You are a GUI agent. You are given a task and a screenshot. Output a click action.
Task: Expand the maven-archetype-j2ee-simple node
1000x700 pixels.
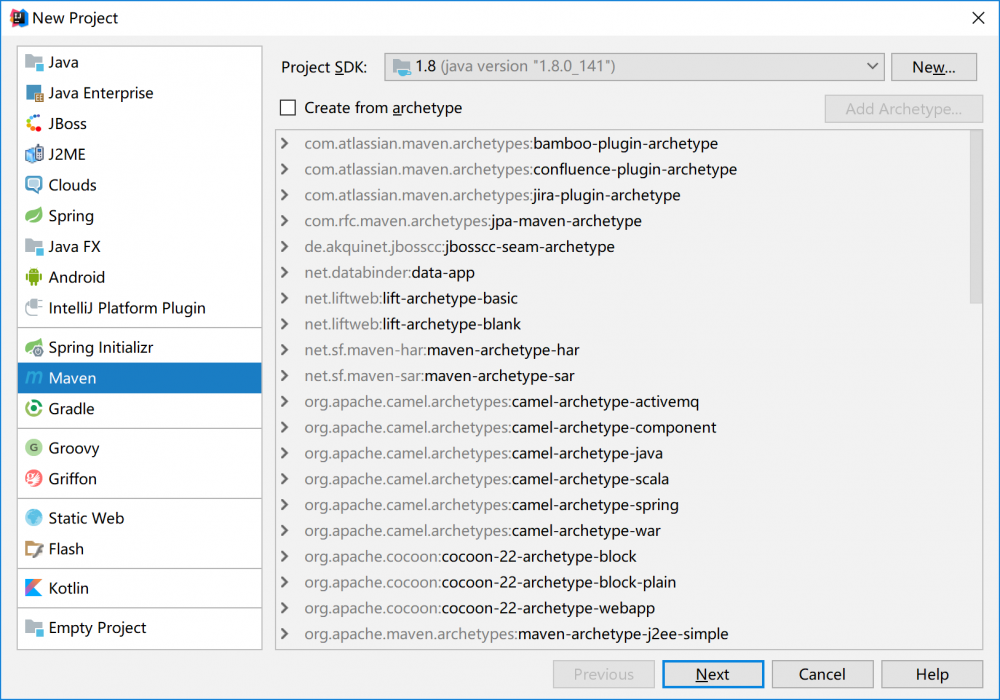pos(286,634)
